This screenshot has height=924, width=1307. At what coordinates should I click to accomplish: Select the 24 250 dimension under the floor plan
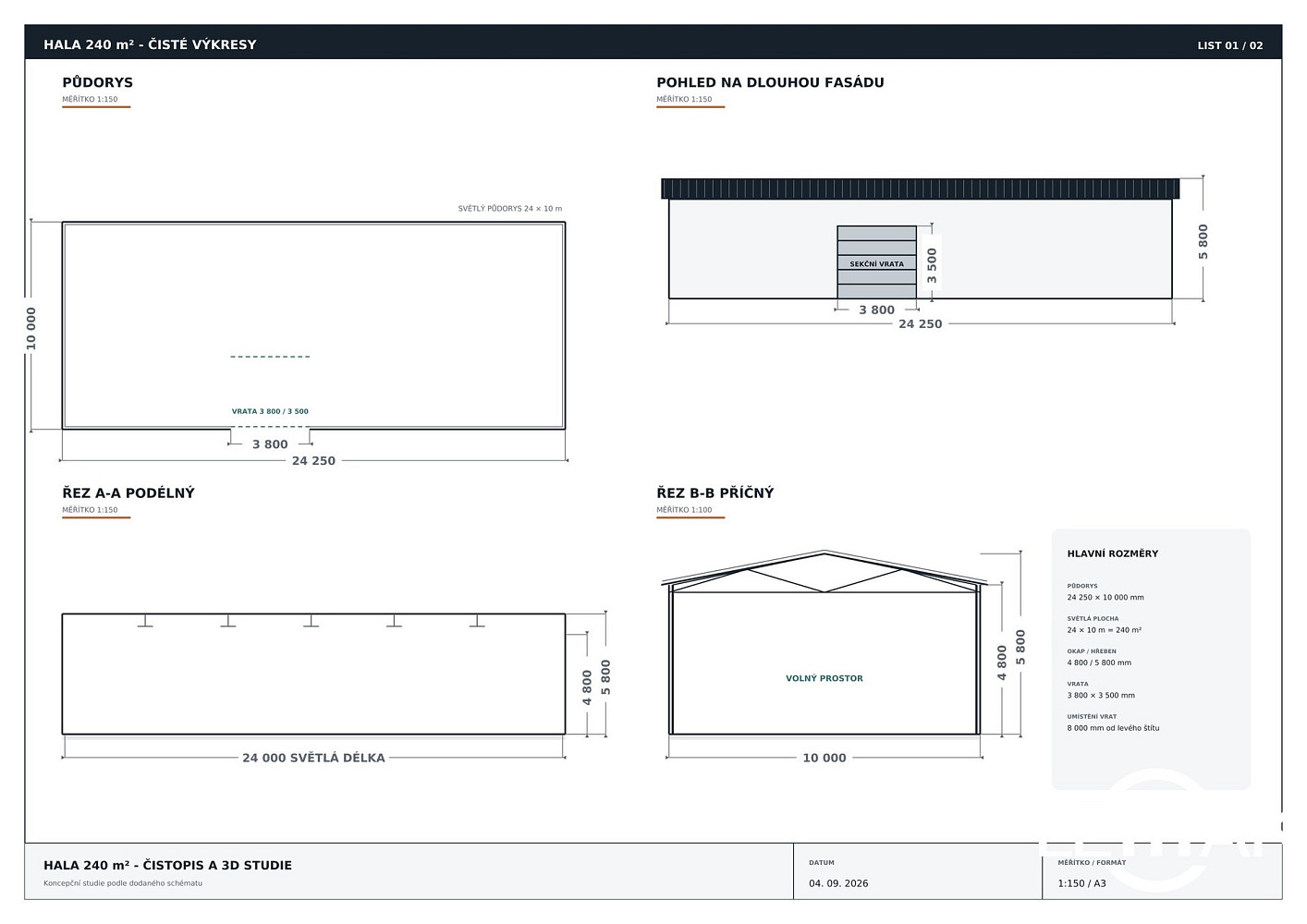pyautogui.click(x=313, y=461)
